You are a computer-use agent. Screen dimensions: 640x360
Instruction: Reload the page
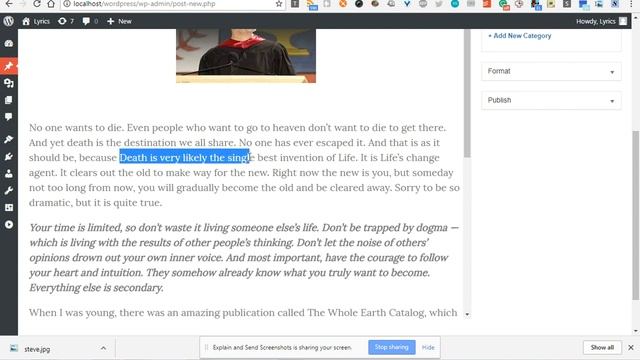click(x=37, y=4)
